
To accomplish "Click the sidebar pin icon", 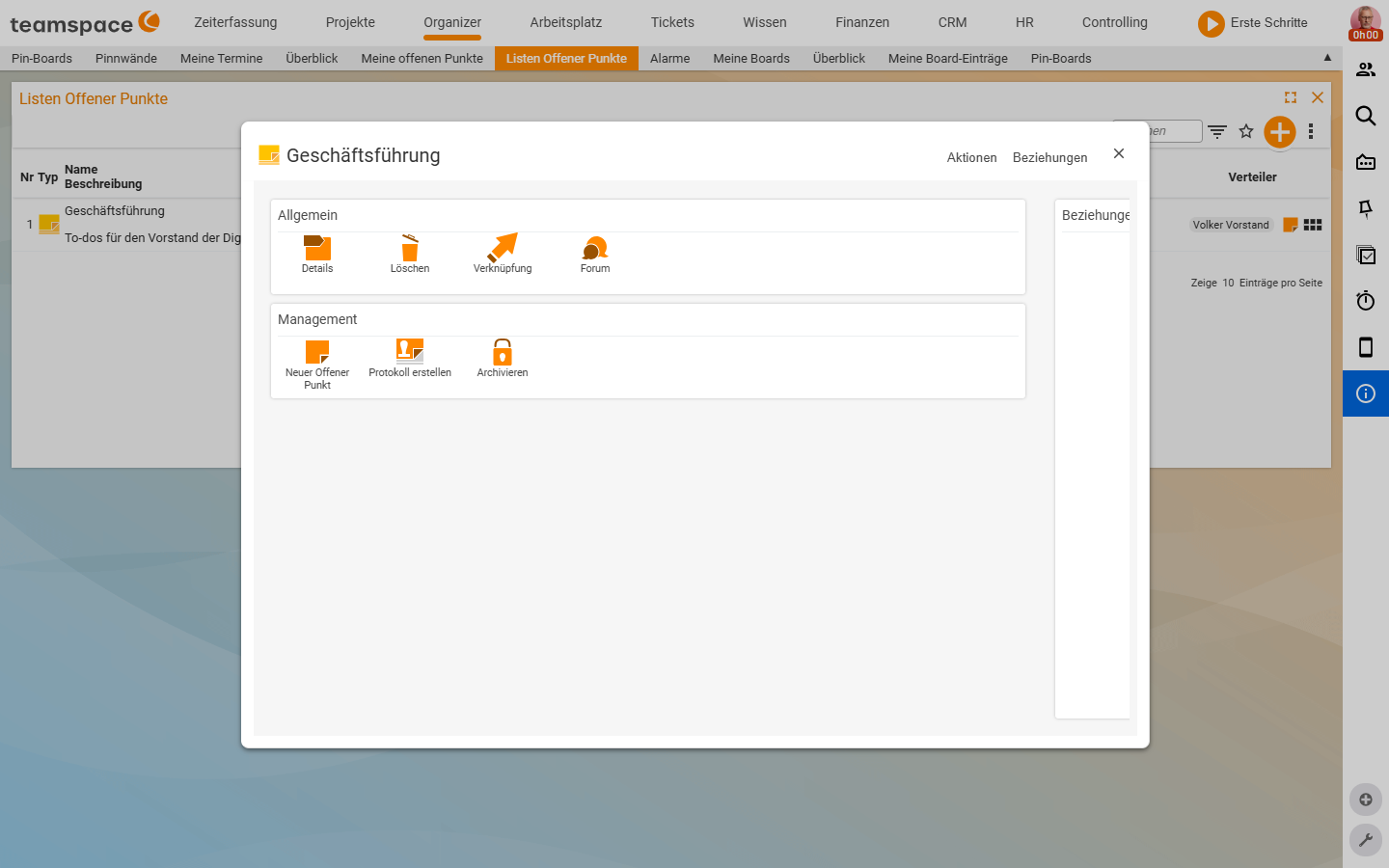I will (1366, 208).
